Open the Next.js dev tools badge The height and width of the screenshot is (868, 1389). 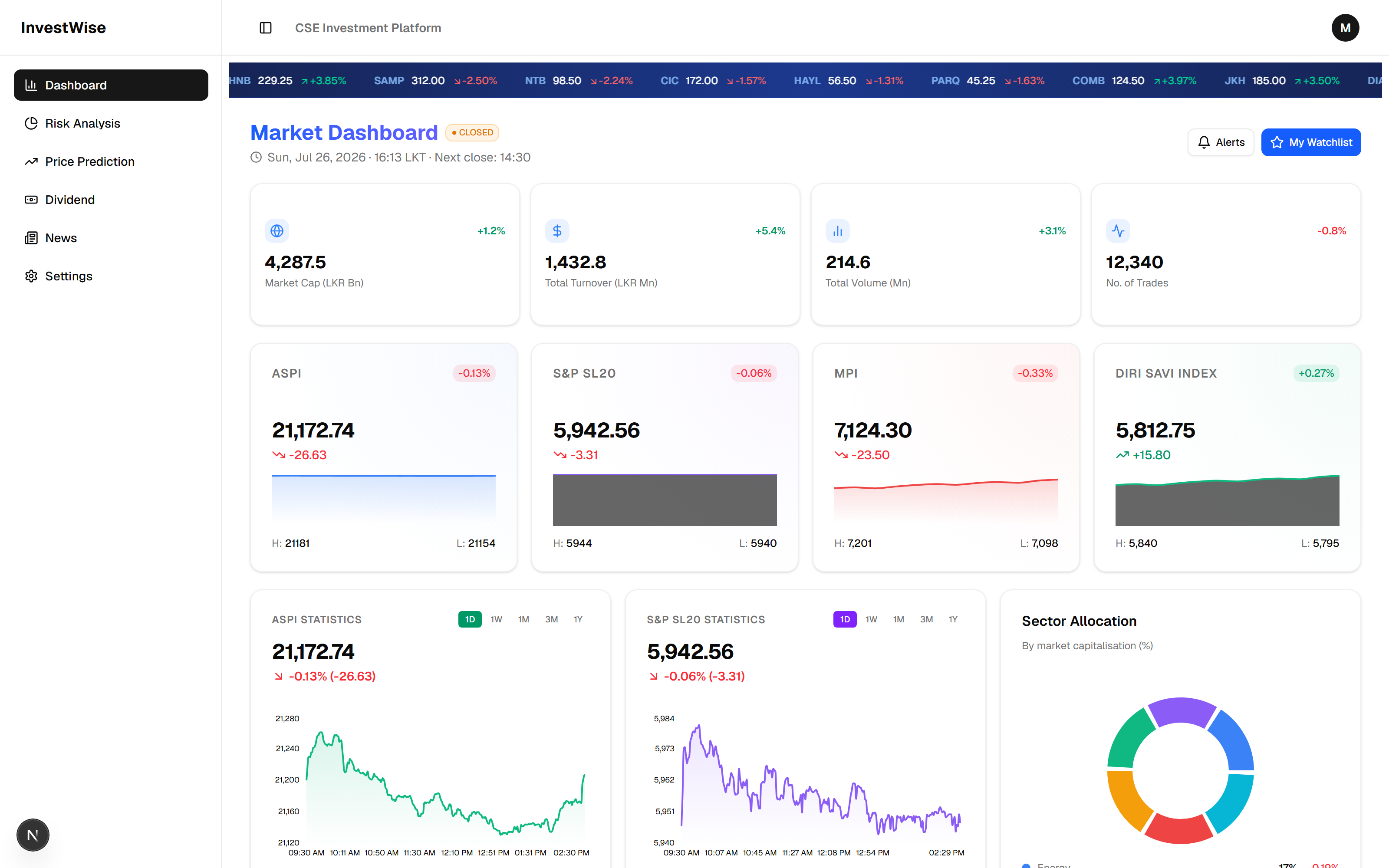33,835
